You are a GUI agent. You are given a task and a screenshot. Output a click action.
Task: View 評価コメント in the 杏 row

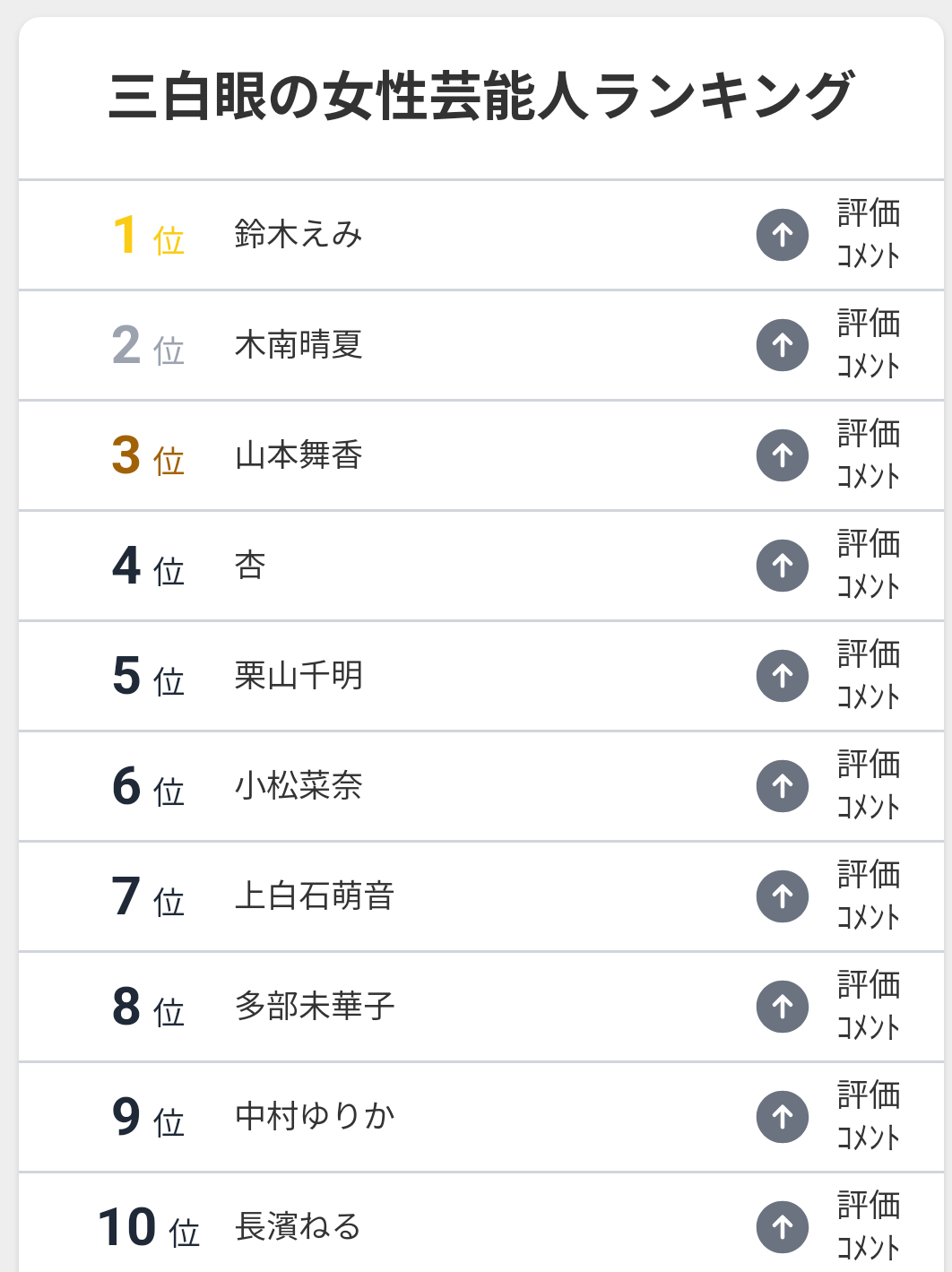point(868,565)
